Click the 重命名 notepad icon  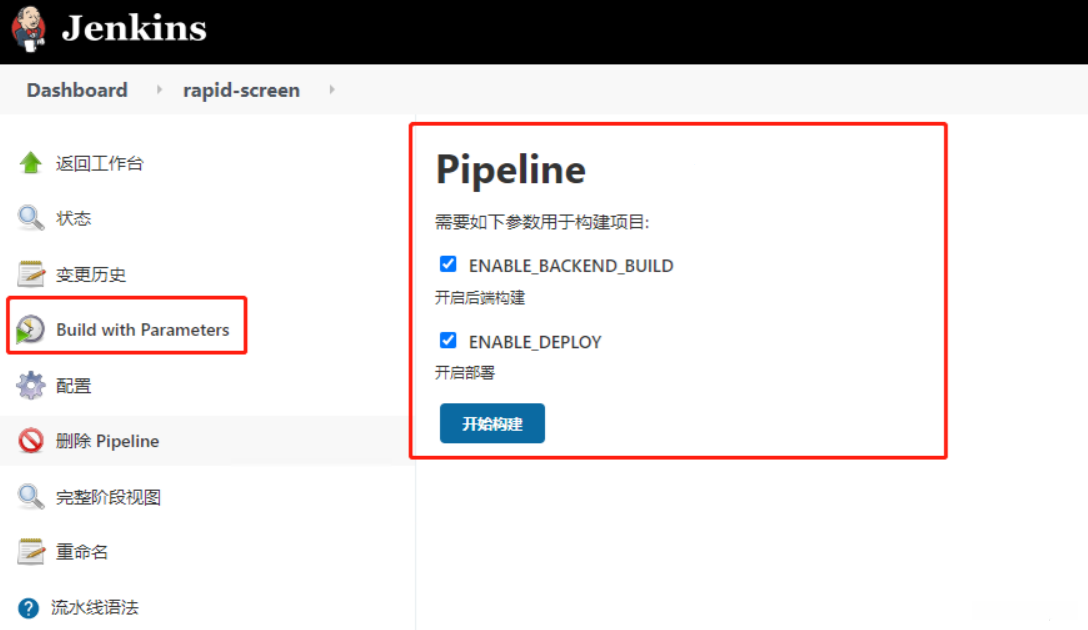point(31,552)
